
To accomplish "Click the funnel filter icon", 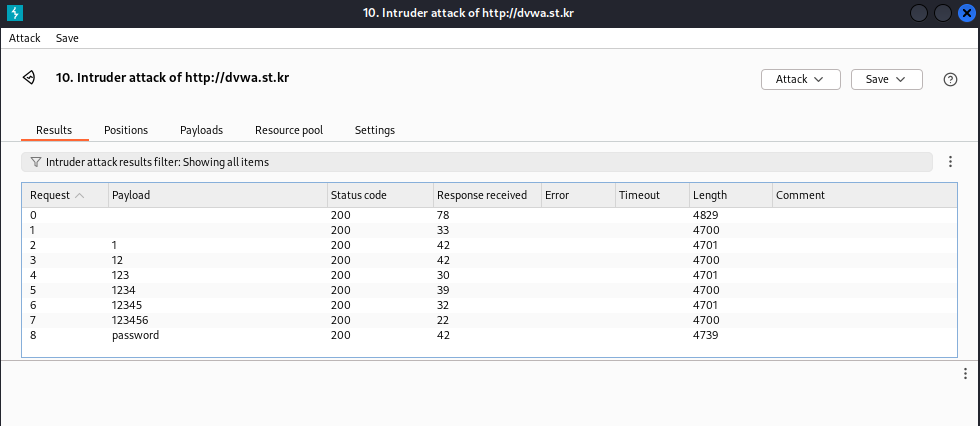I will click(x=36, y=162).
